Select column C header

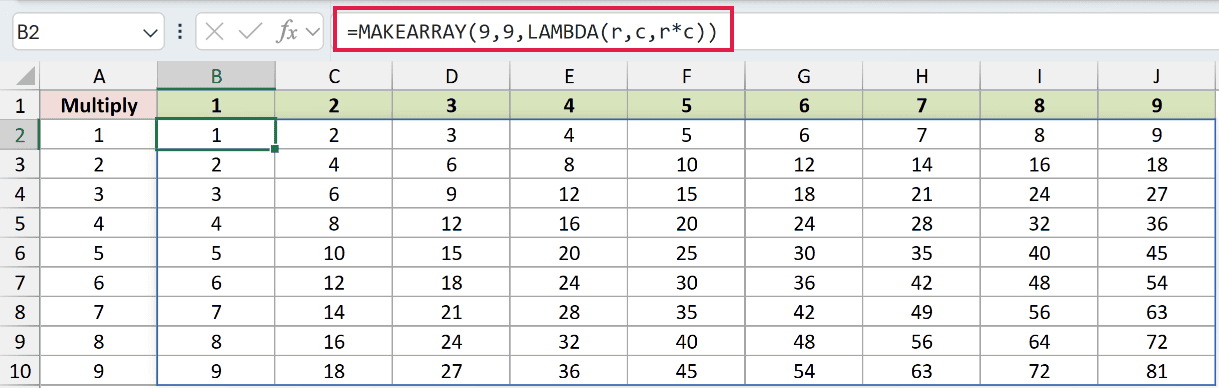334,76
